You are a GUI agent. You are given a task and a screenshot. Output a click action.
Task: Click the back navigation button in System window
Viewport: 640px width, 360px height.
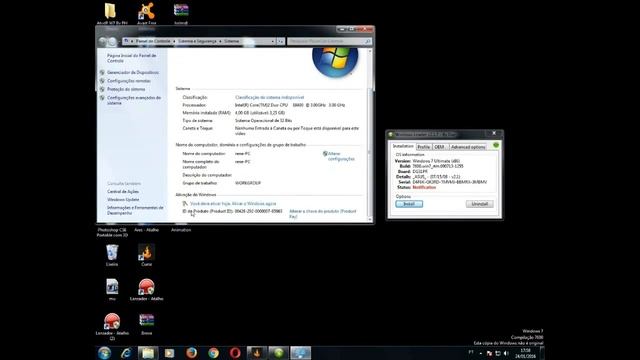103,41
